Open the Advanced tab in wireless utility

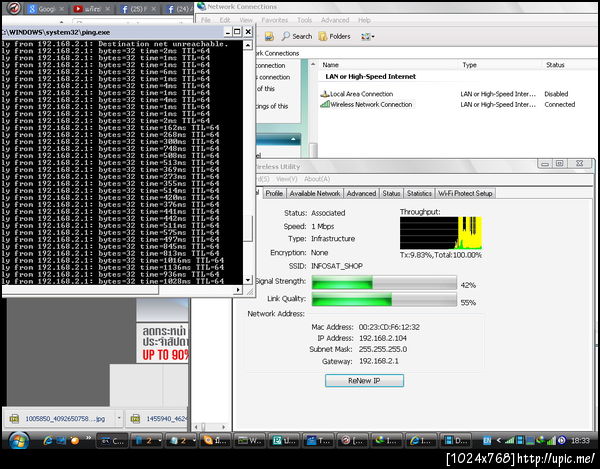(x=361, y=193)
